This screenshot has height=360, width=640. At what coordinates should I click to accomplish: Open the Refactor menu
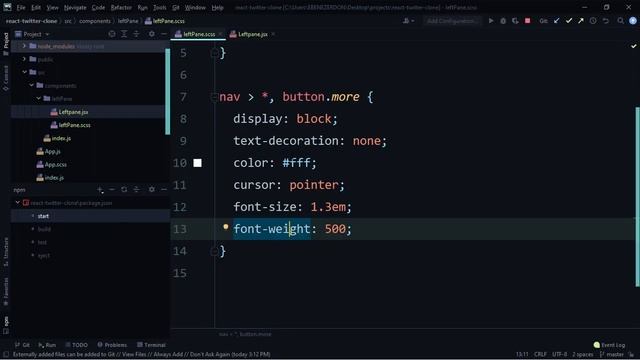(121, 7)
